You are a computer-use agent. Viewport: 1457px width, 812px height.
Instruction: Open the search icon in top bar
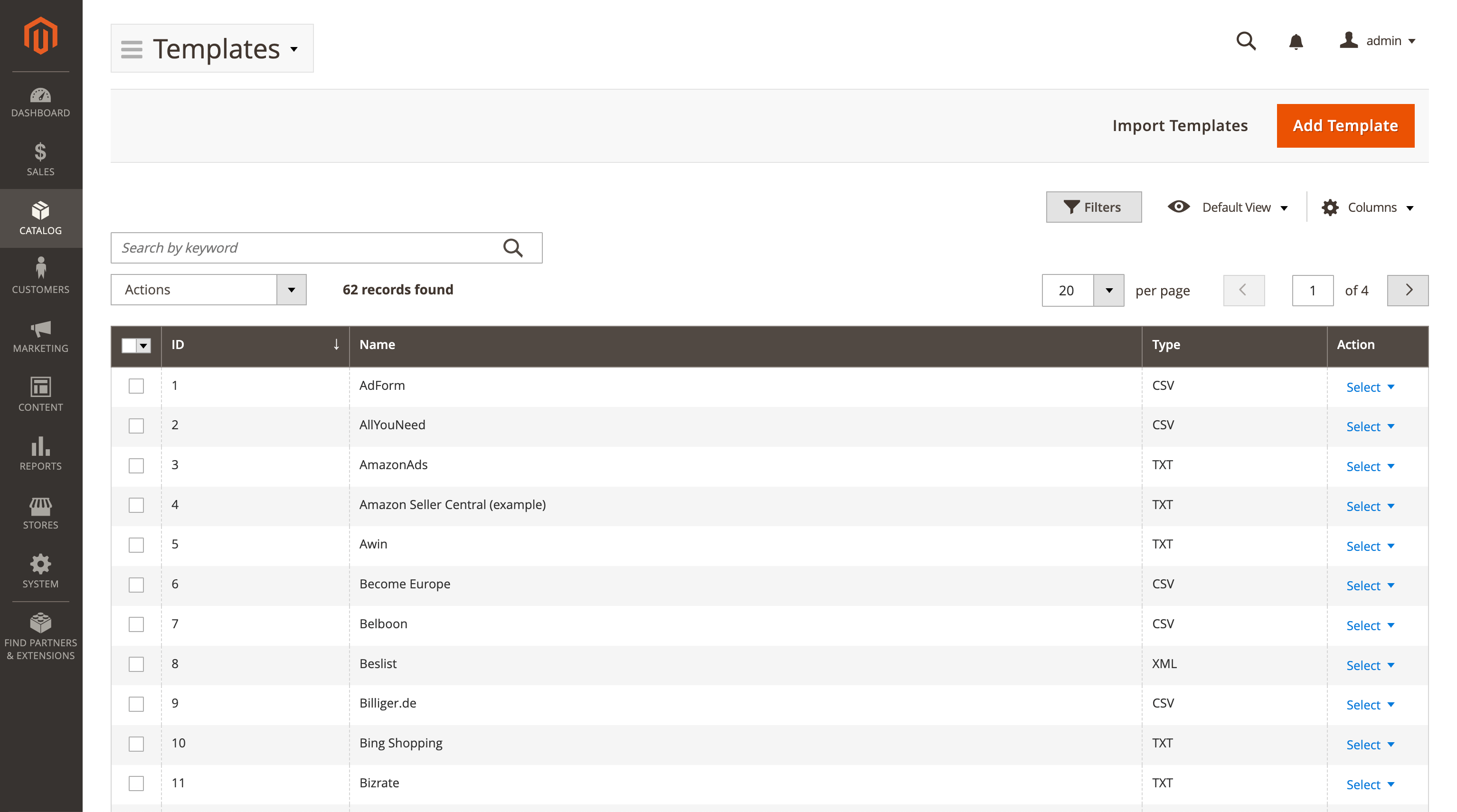click(1247, 40)
